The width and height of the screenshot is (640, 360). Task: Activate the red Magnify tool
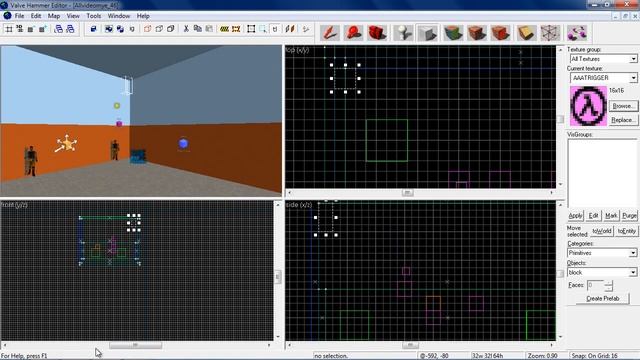[x=353, y=33]
